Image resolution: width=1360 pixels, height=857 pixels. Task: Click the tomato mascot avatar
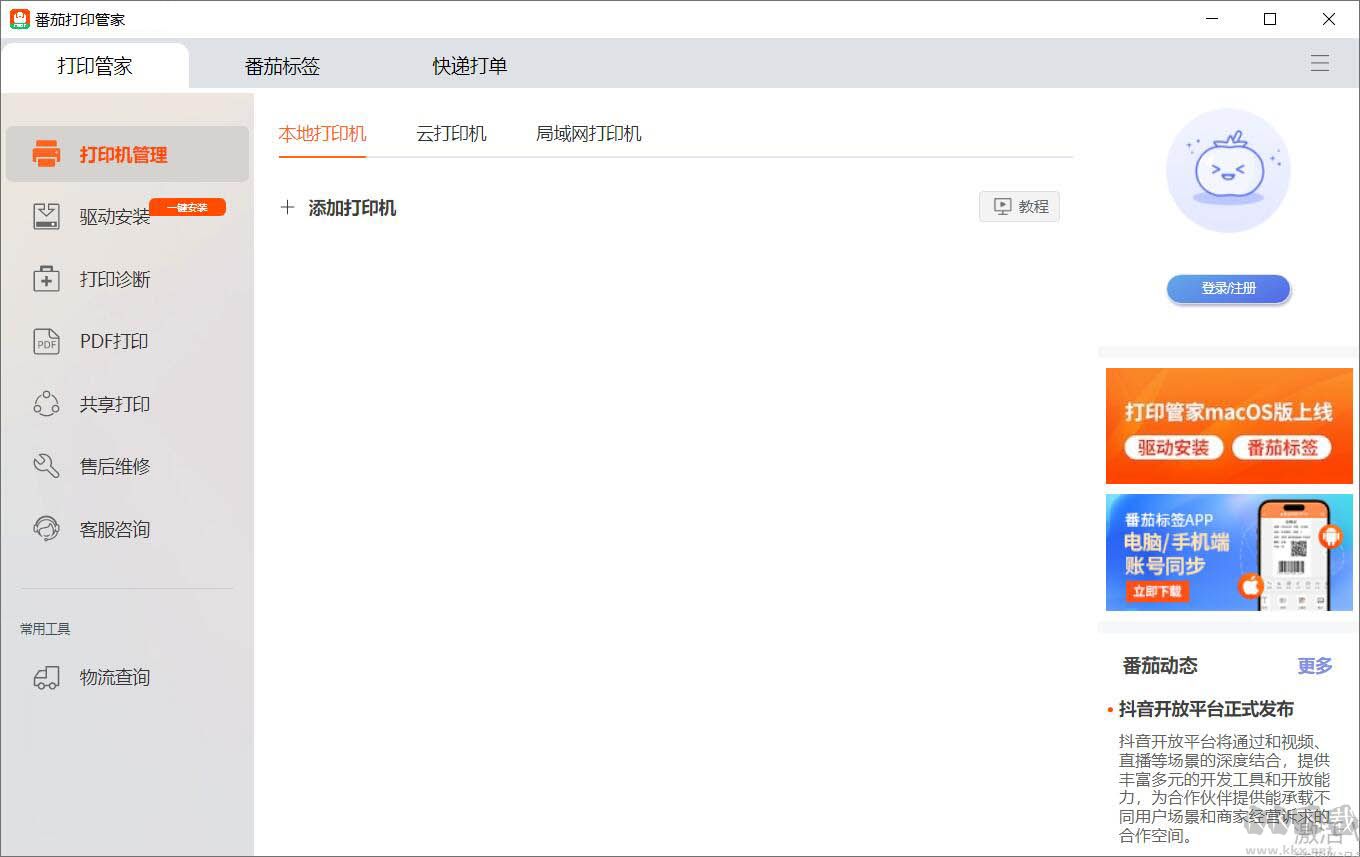click(1228, 171)
